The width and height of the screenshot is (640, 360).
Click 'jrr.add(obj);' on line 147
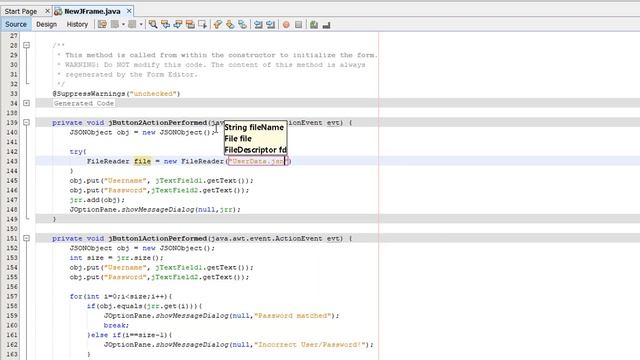tap(97, 200)
